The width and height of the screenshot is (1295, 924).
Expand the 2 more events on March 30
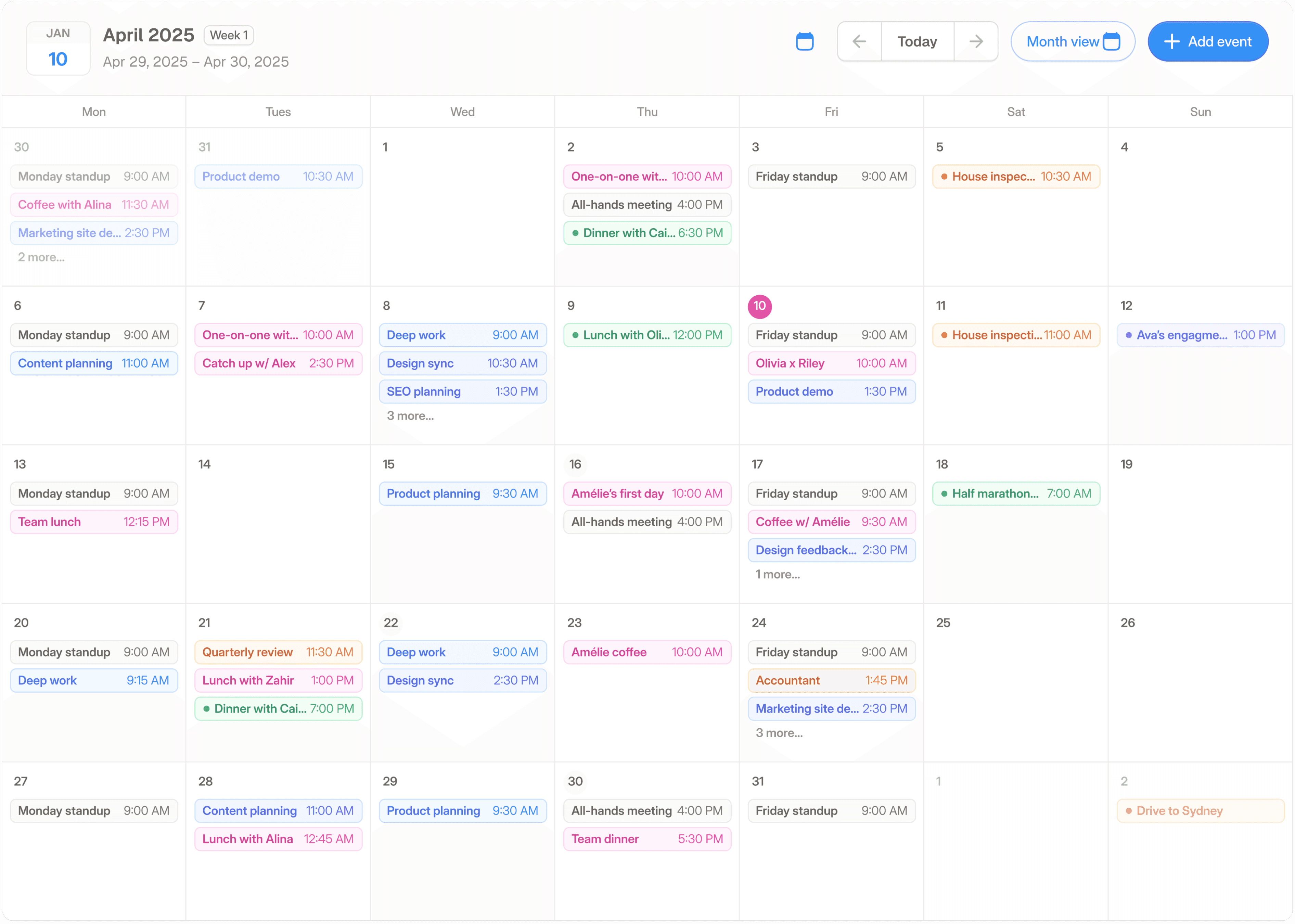[41, 257]
